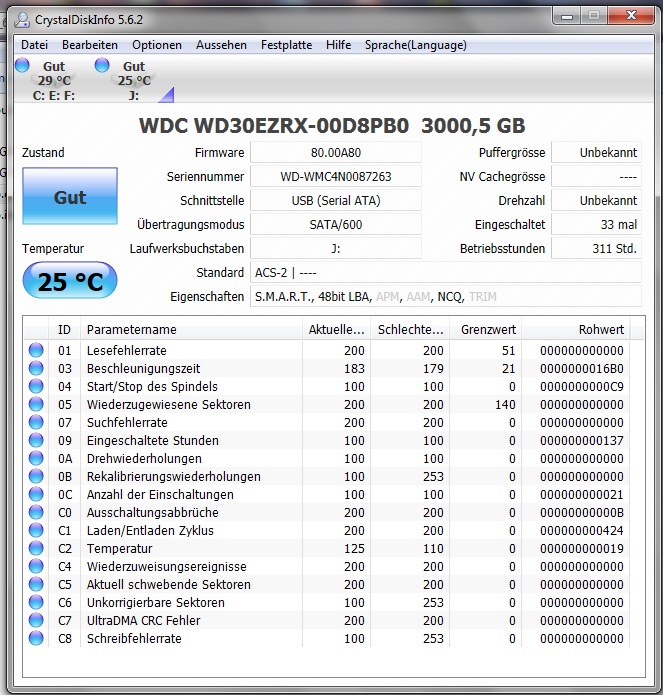This screenshot has width=664, height=698.
Task: Click the status orb of C2 Temperatur row
Action: (x=36, y=548)
